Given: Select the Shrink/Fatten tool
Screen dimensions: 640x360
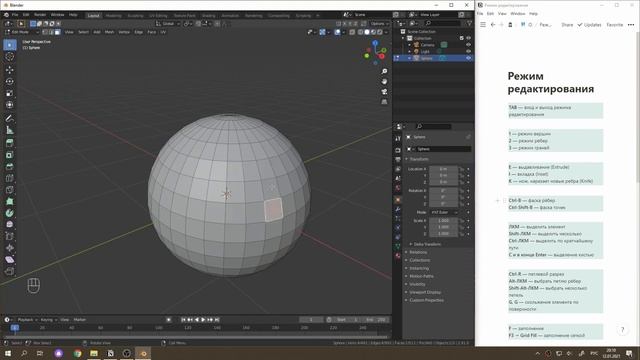Looking at the screenshot, I should pyautogui.click(x=10, y=248).
